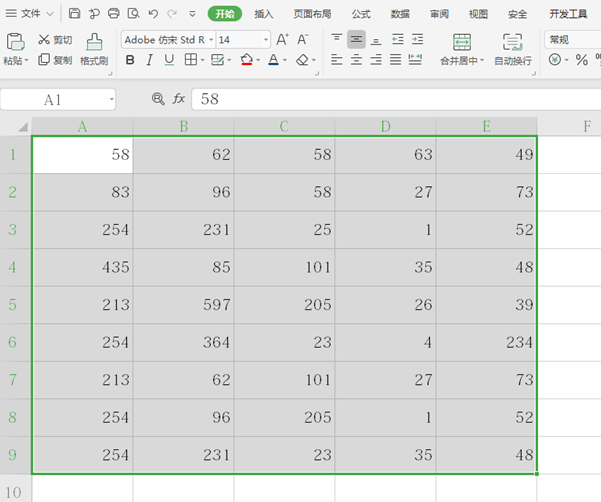Open Paste options dropdown arrow
This screenshot has width=601, height=502.
26,61
